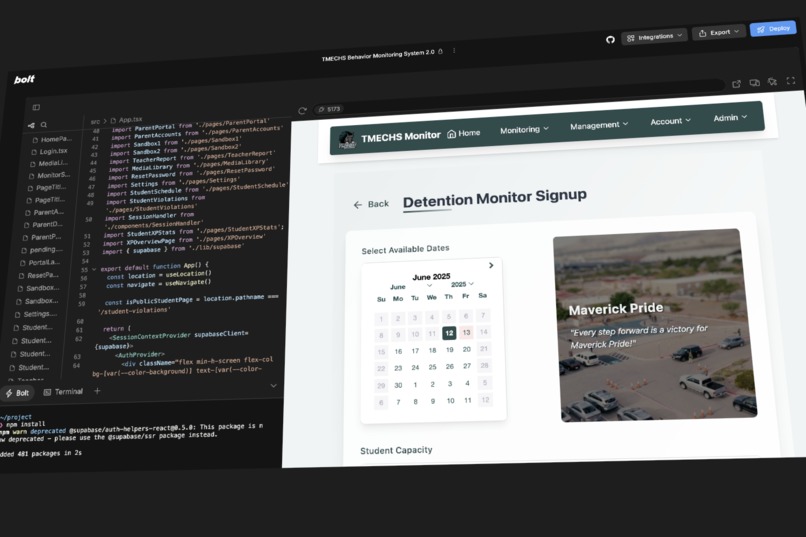
Task: Open the Export dropdown chevron
Action: [736, 31]
